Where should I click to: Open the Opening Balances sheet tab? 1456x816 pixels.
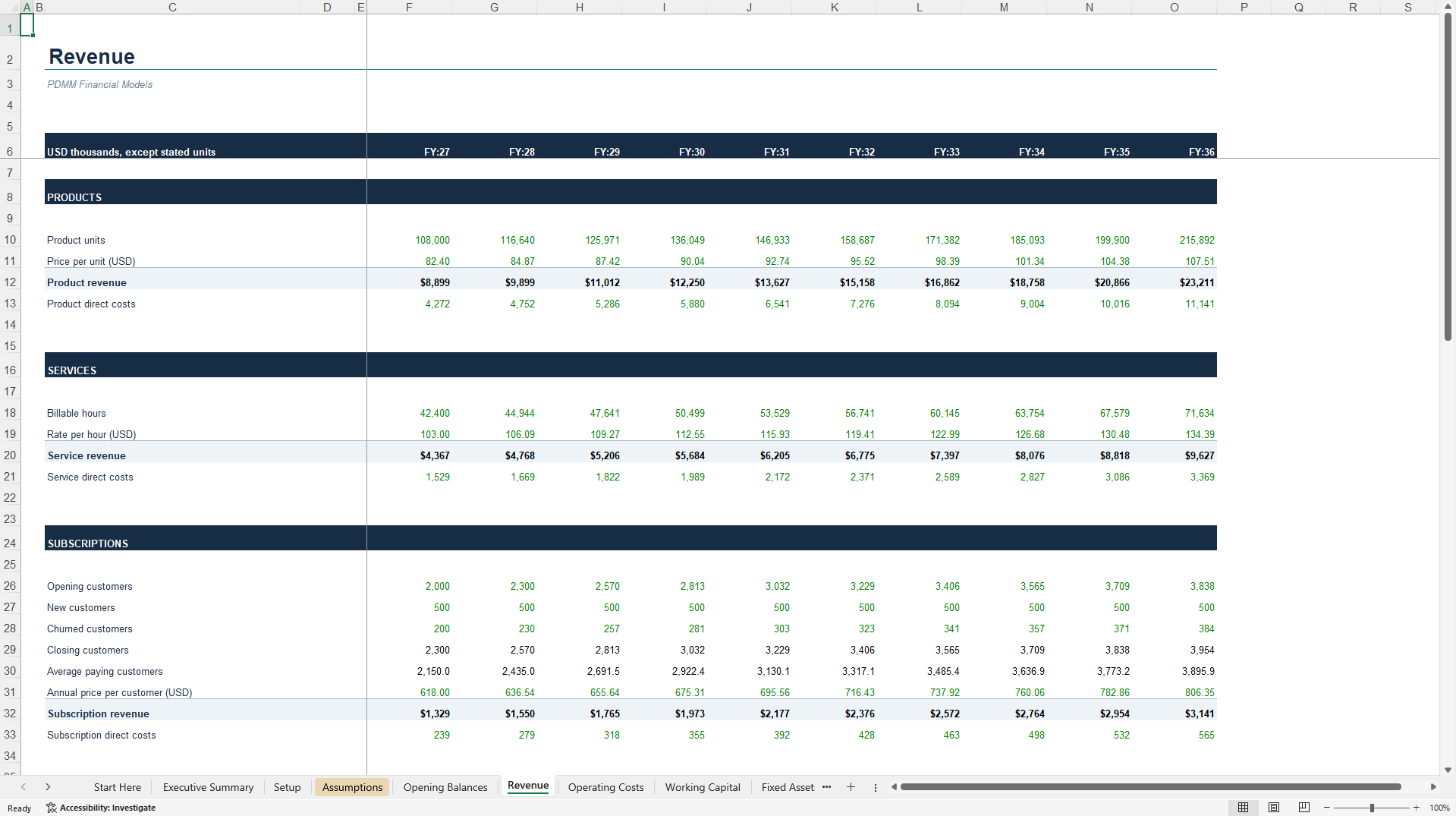445,787
